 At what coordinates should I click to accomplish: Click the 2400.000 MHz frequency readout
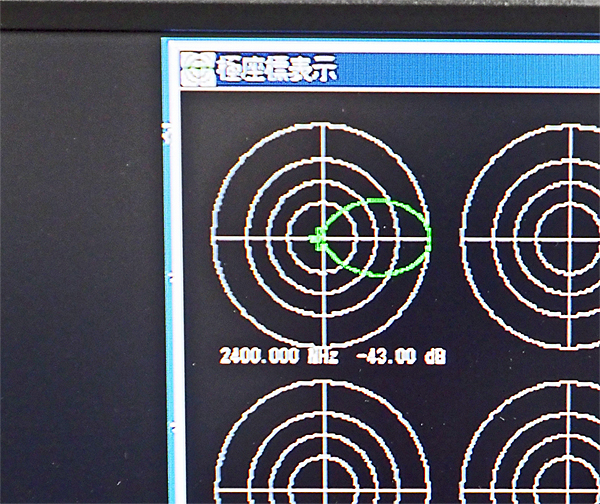tap(279, 356)
